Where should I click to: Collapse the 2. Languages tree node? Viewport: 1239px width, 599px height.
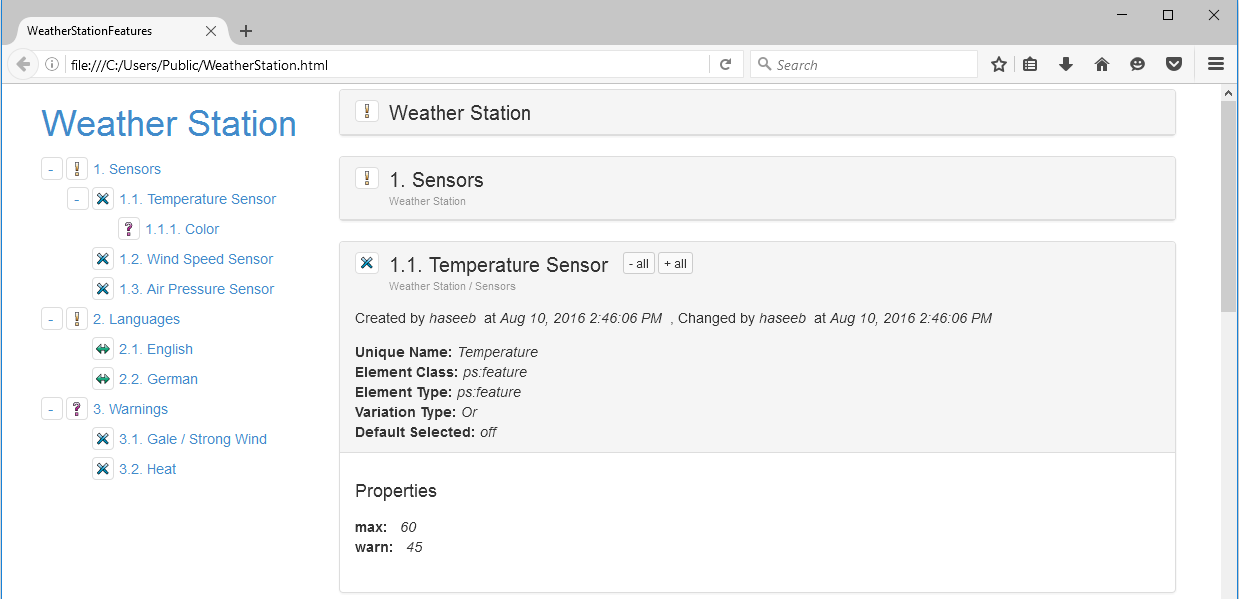click(x=52, y=319)
